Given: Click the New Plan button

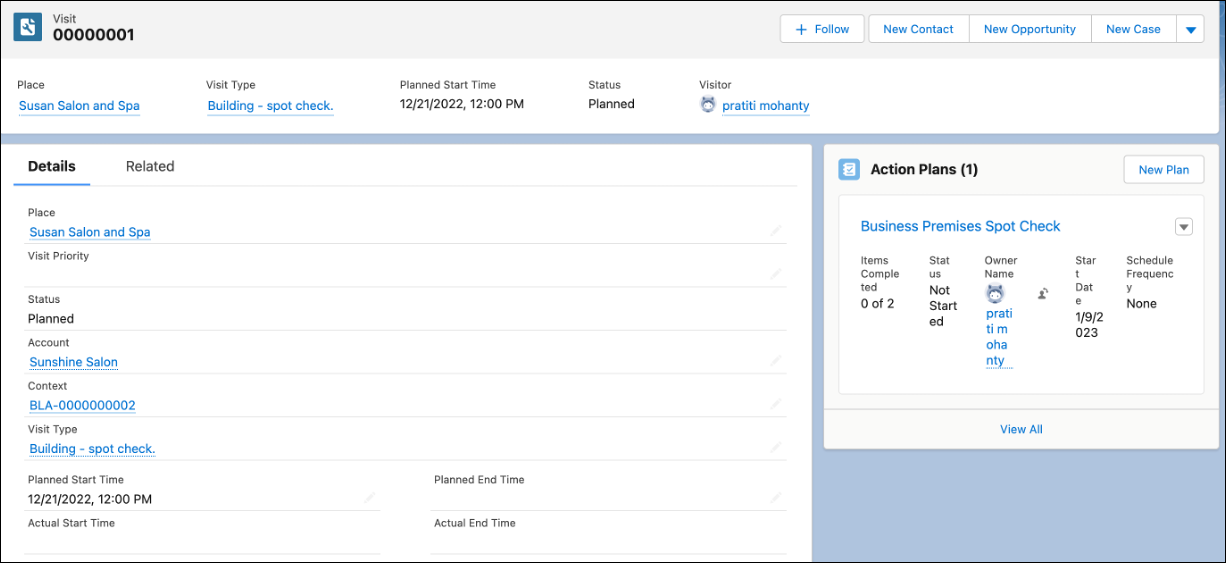Looking at the screenshot, I should (1164, 169).
